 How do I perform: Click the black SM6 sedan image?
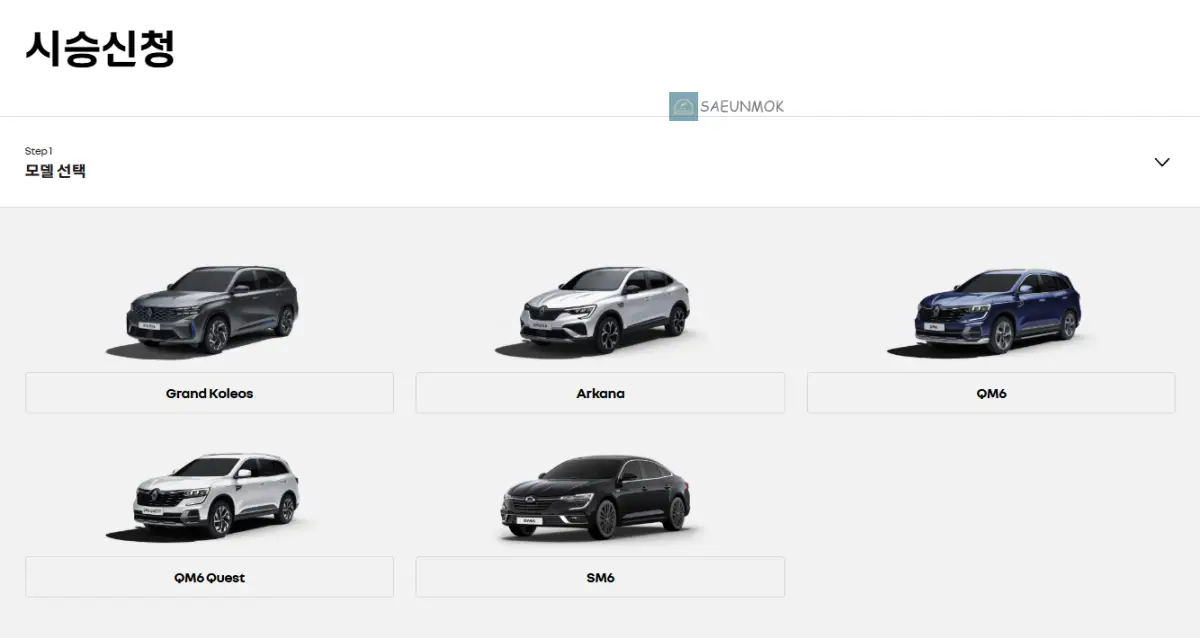click(x=598, y=497)
